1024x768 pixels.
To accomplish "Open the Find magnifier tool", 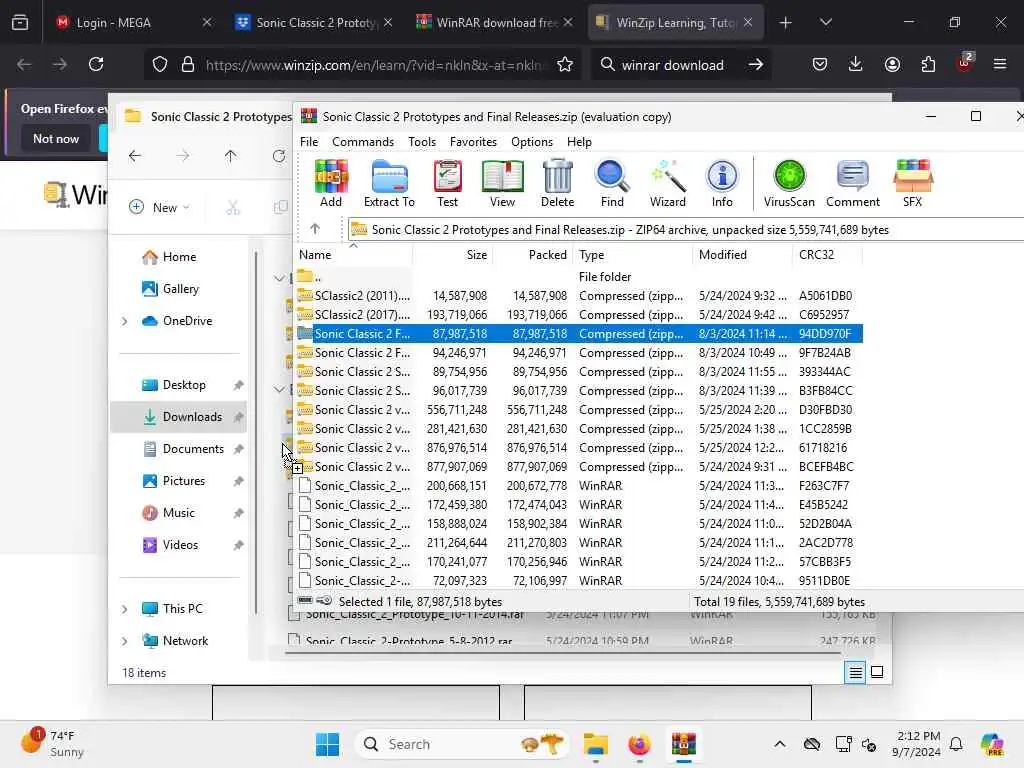I will [612, 184].
